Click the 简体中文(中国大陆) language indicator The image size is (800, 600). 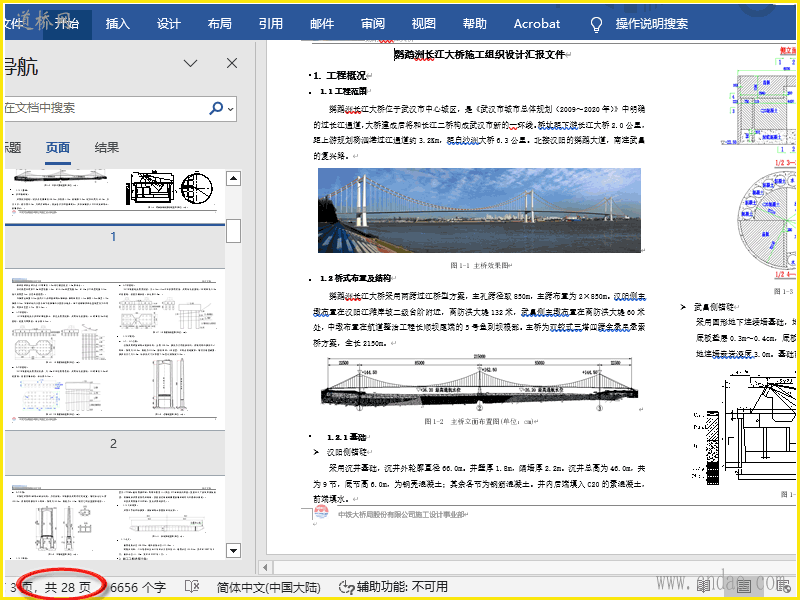tap(268, 587)
